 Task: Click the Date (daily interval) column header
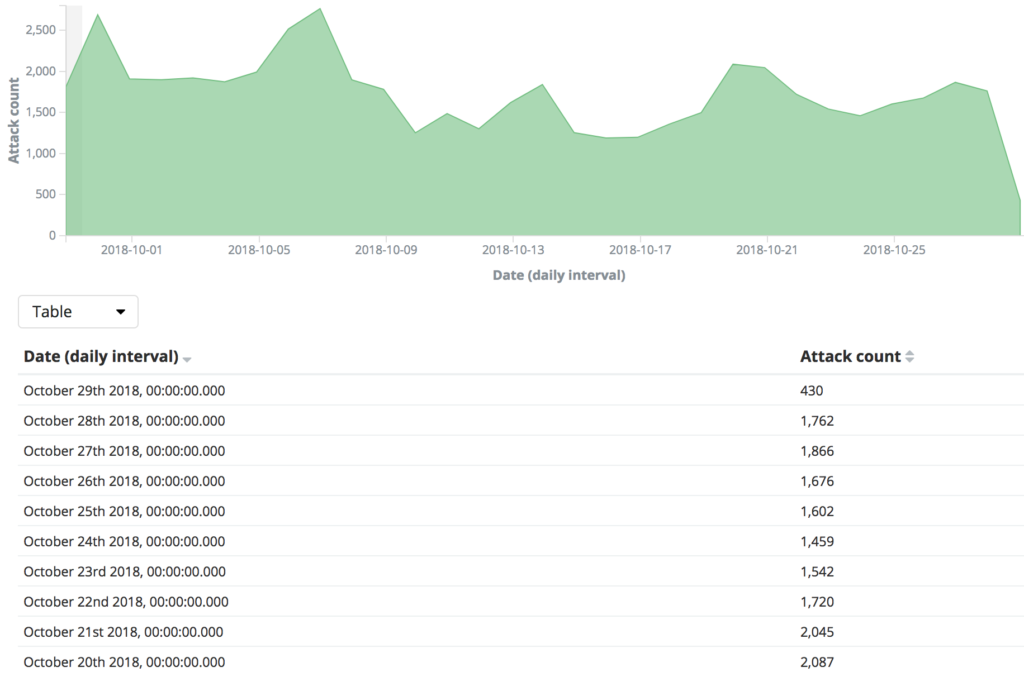tap(101, 356)
